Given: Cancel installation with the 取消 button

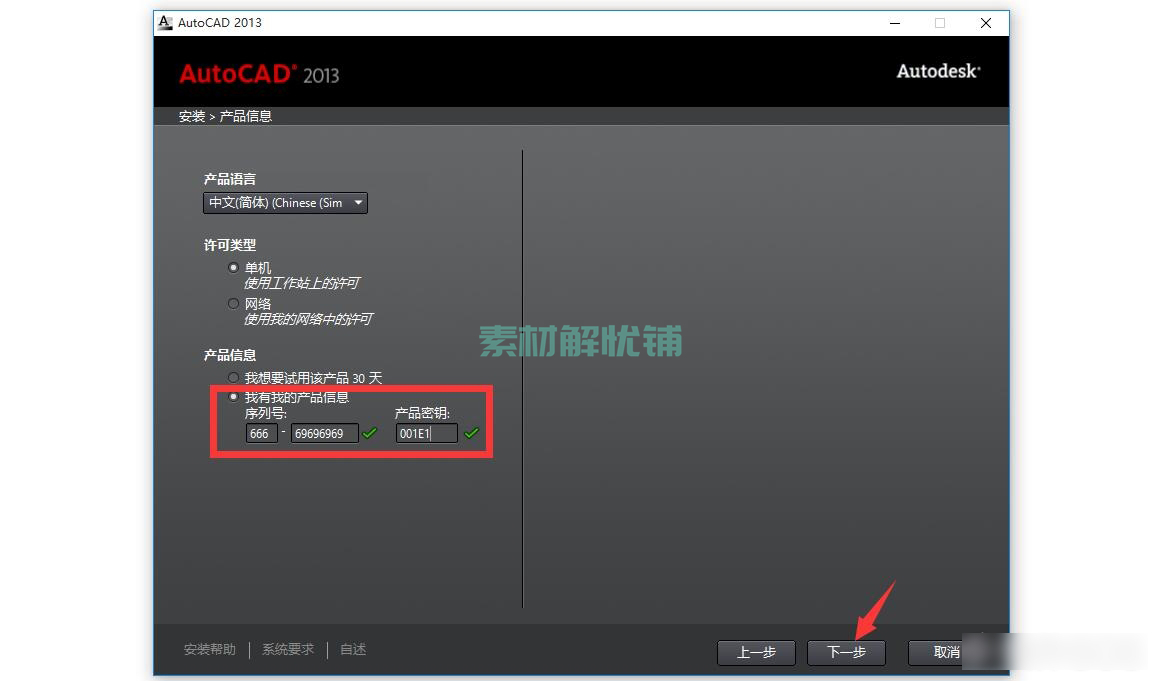Looking at the screenshot, I should pyautogui.click(x=946, y=652).
